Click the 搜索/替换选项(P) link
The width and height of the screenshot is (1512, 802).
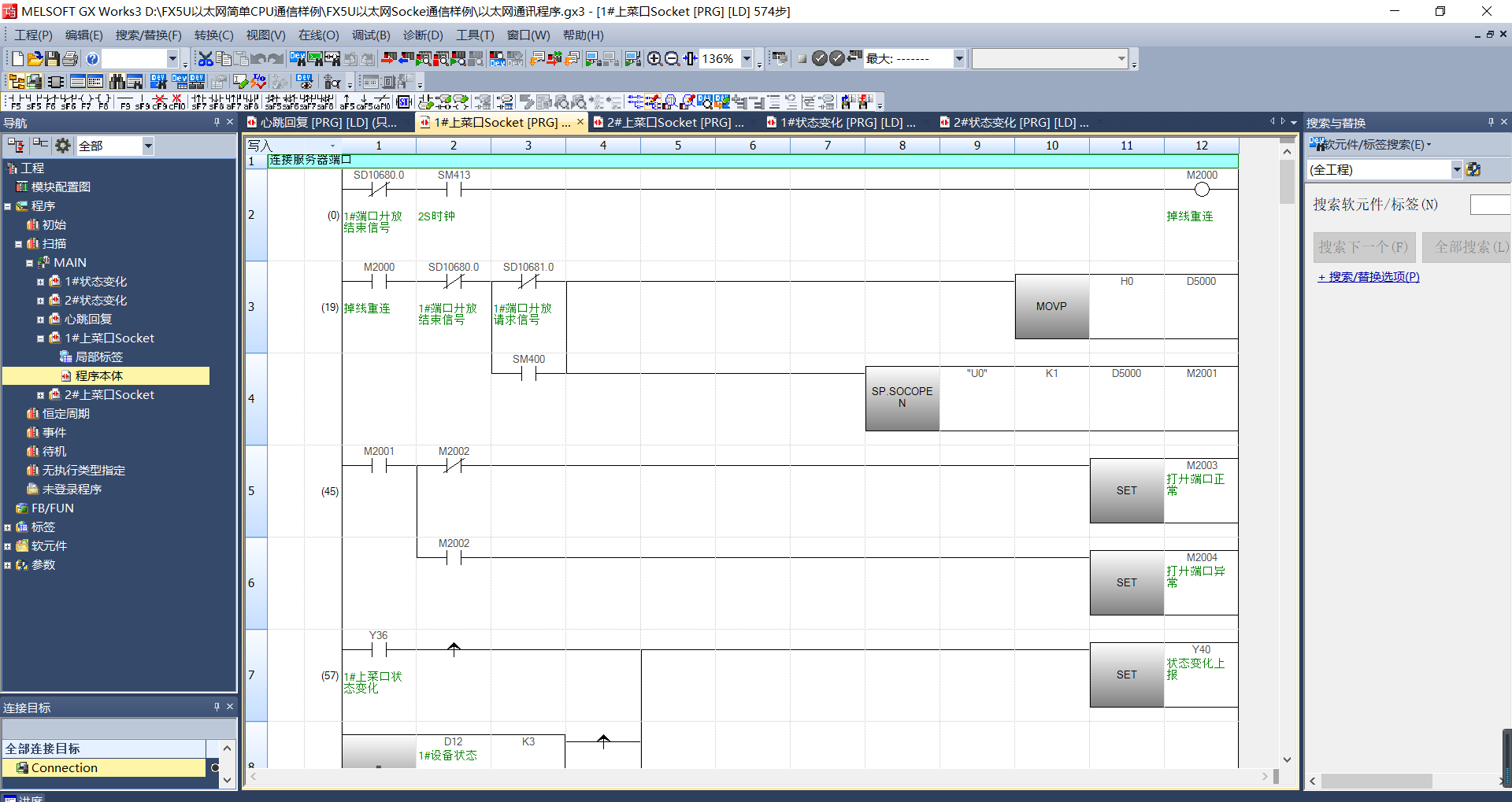click(1369, 277)
